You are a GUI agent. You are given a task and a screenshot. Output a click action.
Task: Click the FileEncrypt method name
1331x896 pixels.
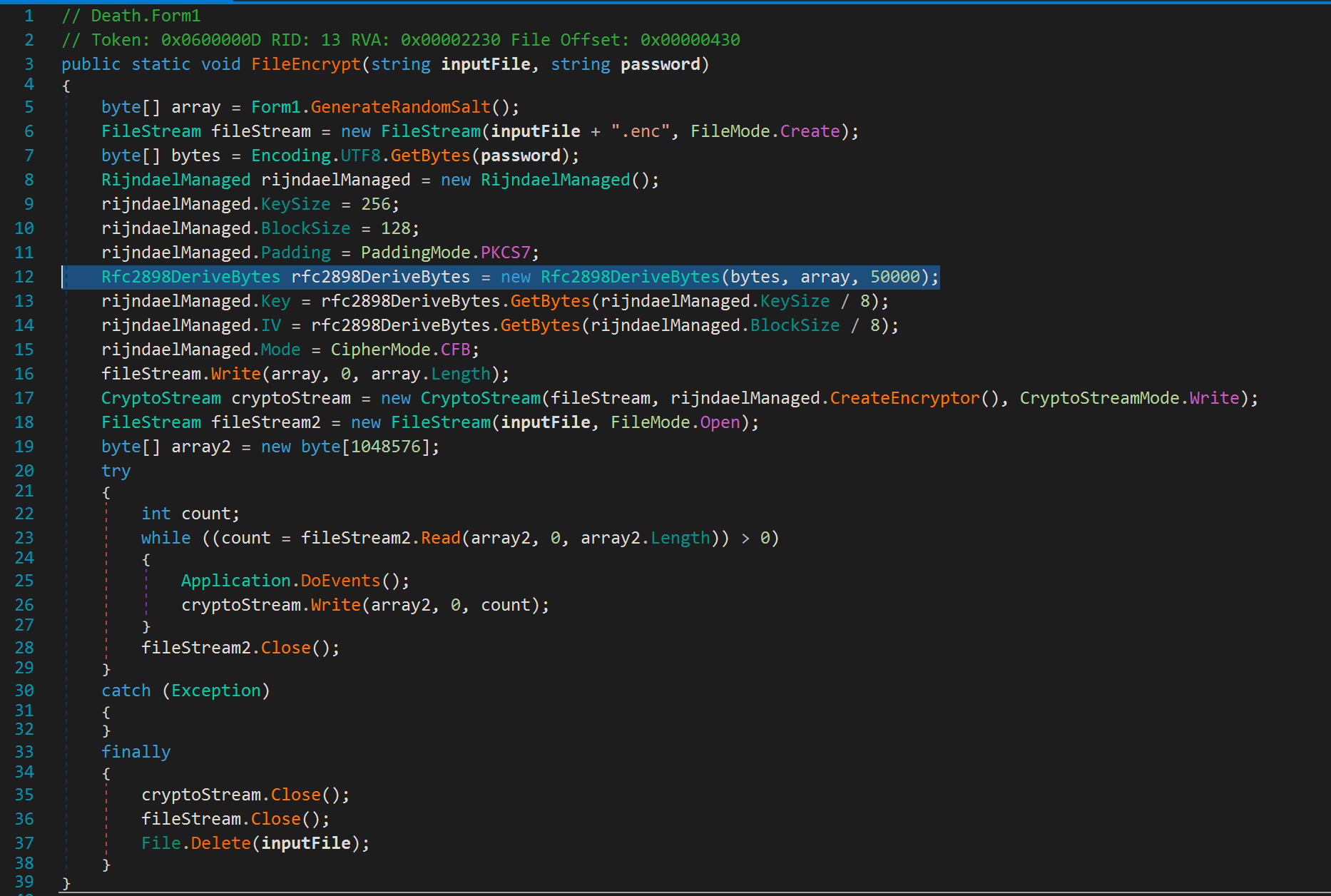click(306, 64)
